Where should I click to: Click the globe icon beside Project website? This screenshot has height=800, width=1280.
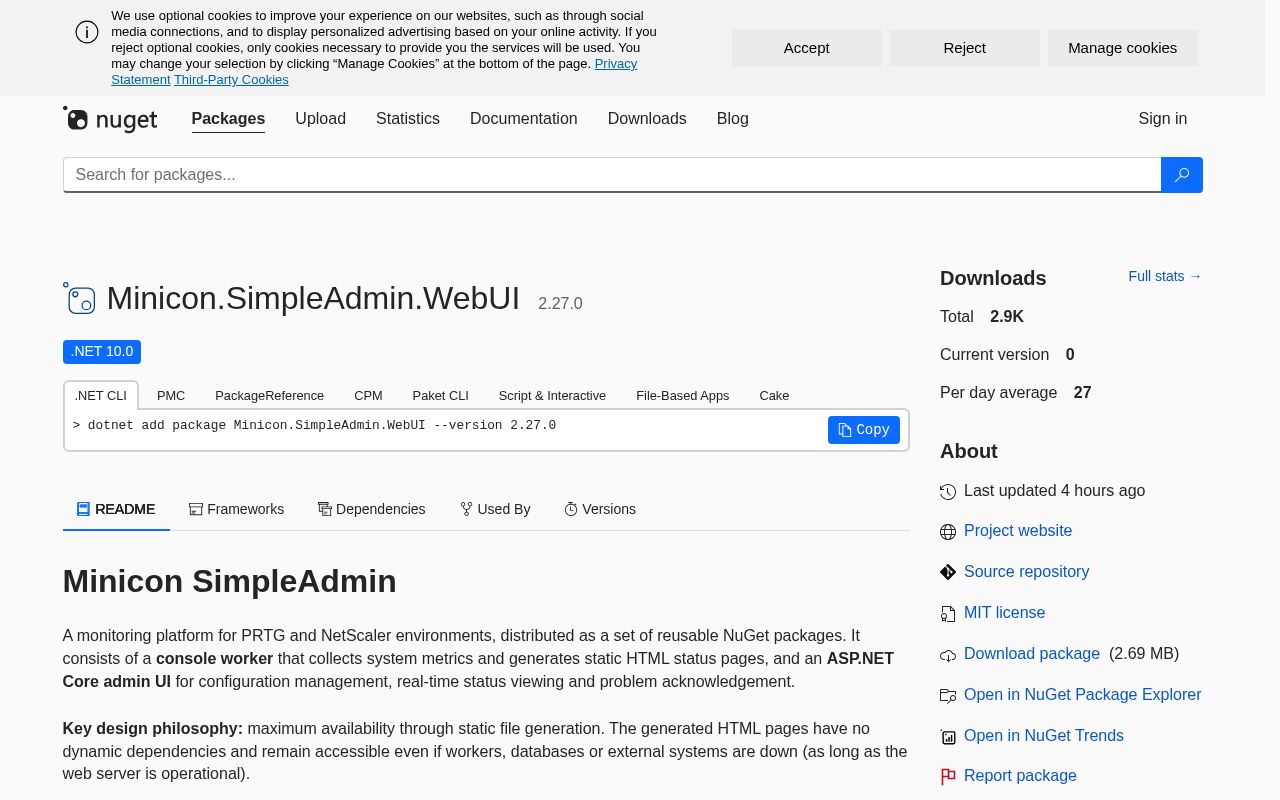click(948, 532)
